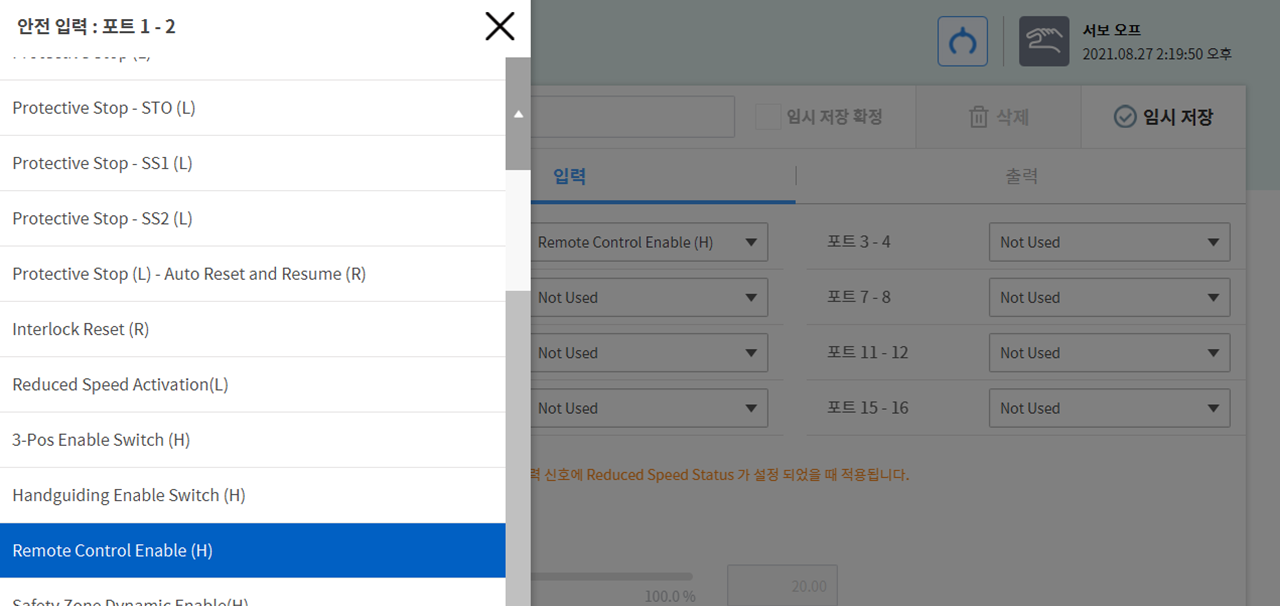1280x606 pixels.
Task: Expand the 포트 15 - 16 dropdown
Action: point(1109,408)
